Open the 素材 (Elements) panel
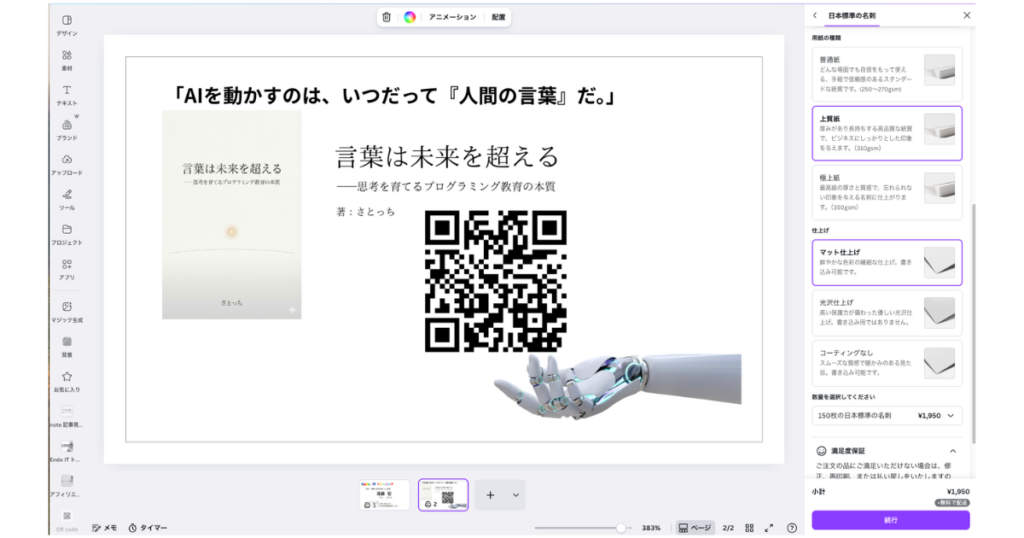Image resolution: width=1024 pixels, height=538 pixels. click(x=66, y=59)
